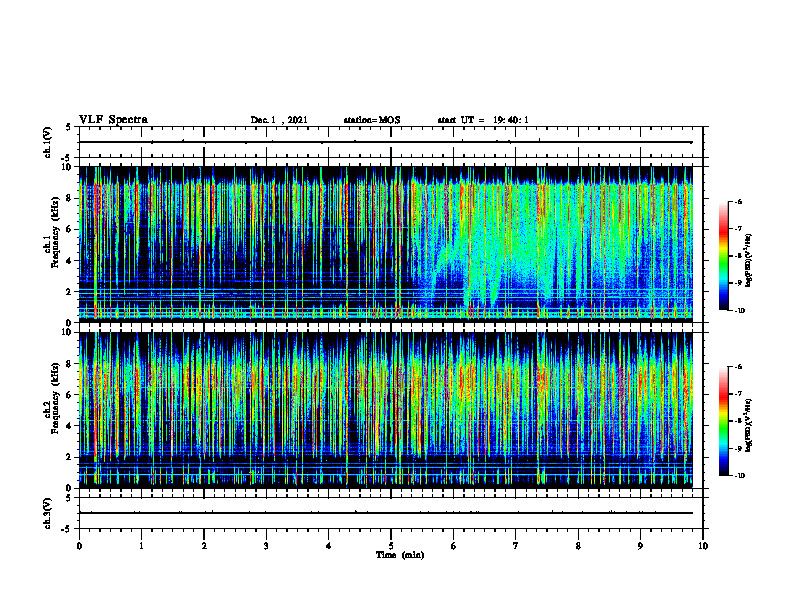The height and width of the screenshot is (612, 792).
Task: Click the "5" time axis tick label
Action: coord(391,546)
